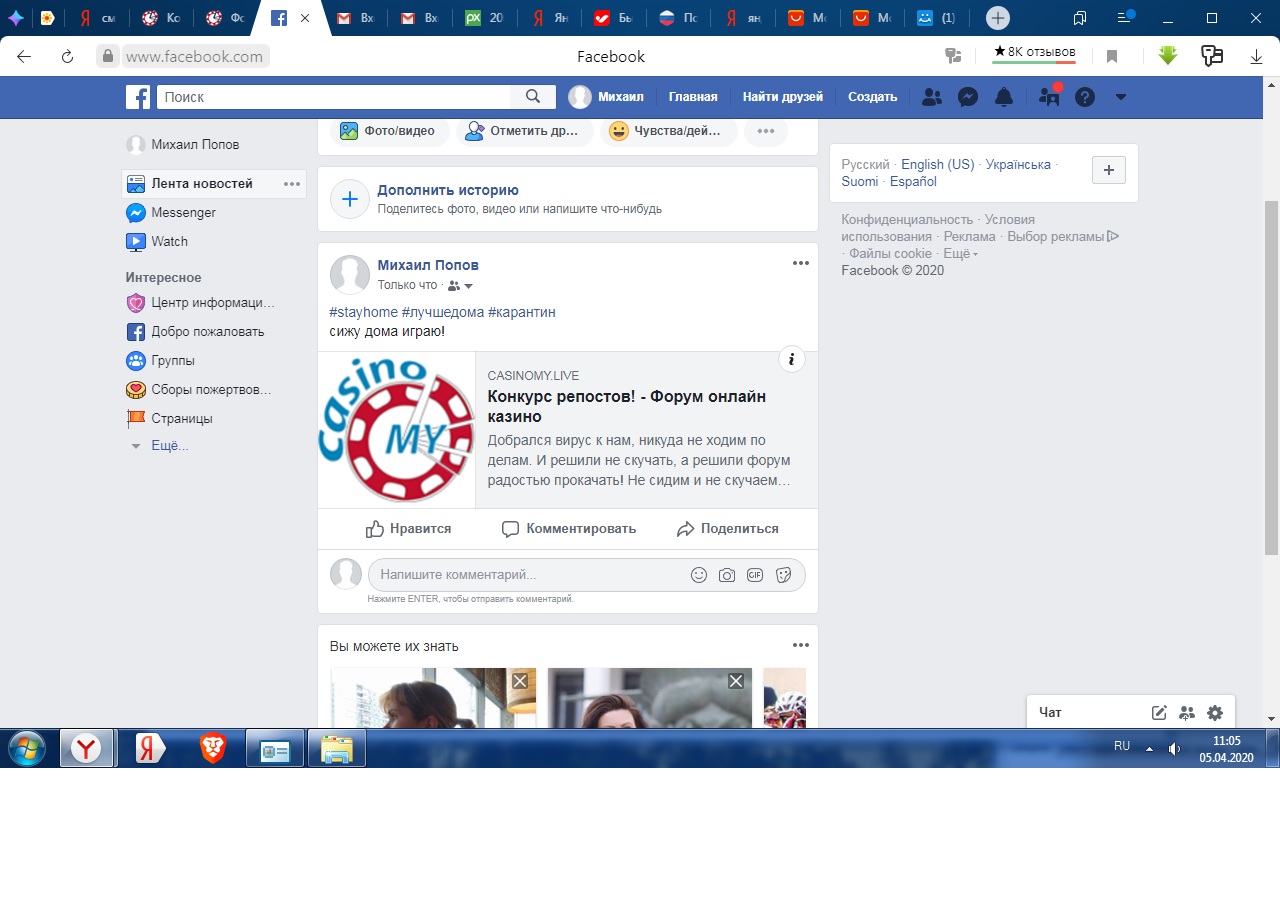Viewport: 1280px width, 912px height.
Task: Open more options for post composer
Action: pyautogui.click(x=766, y=131)
